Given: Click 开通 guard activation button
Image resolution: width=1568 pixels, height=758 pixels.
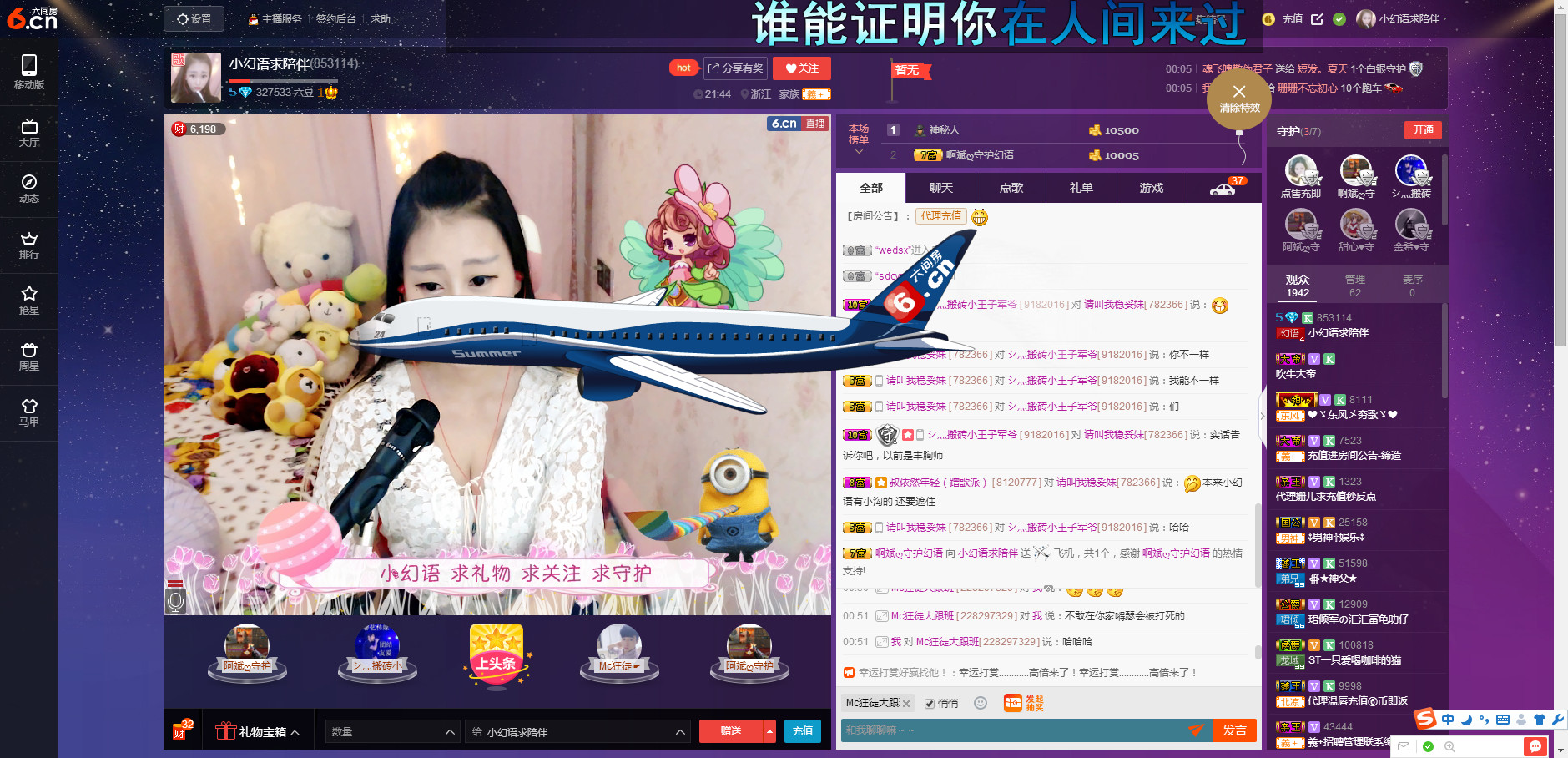Looking at the screenshot, I should (1423, 130).
